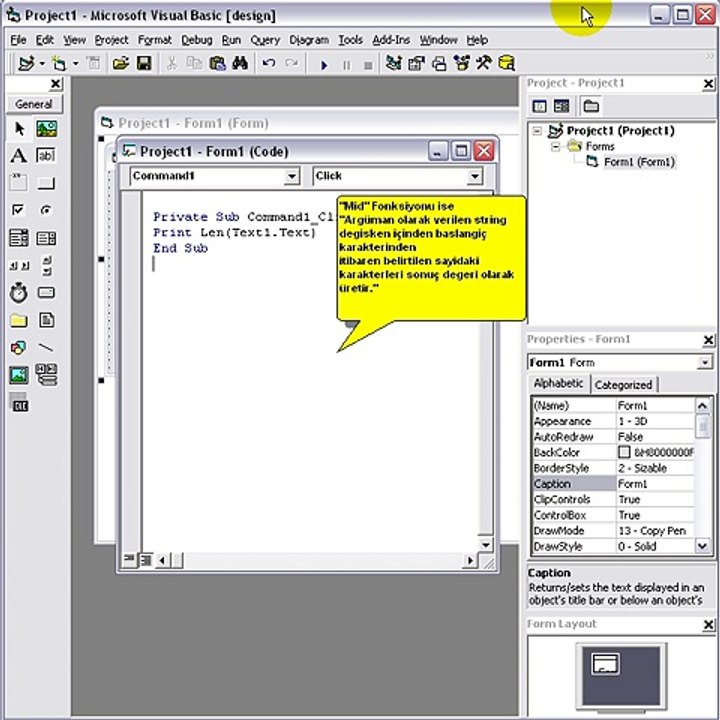Viewport: 720px width, 720px height.
Task: Open Form Layout Window from the toolbar
Action: [439, 63]
